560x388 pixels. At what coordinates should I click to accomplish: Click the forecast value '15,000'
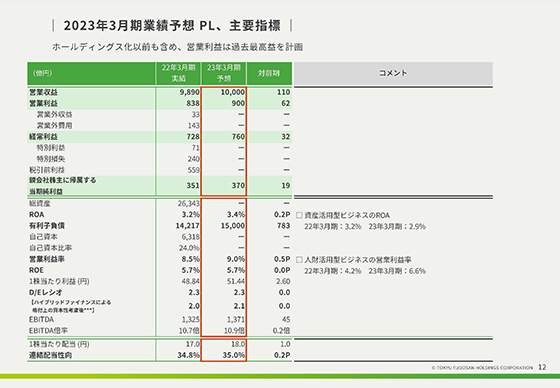pos(232,225)
